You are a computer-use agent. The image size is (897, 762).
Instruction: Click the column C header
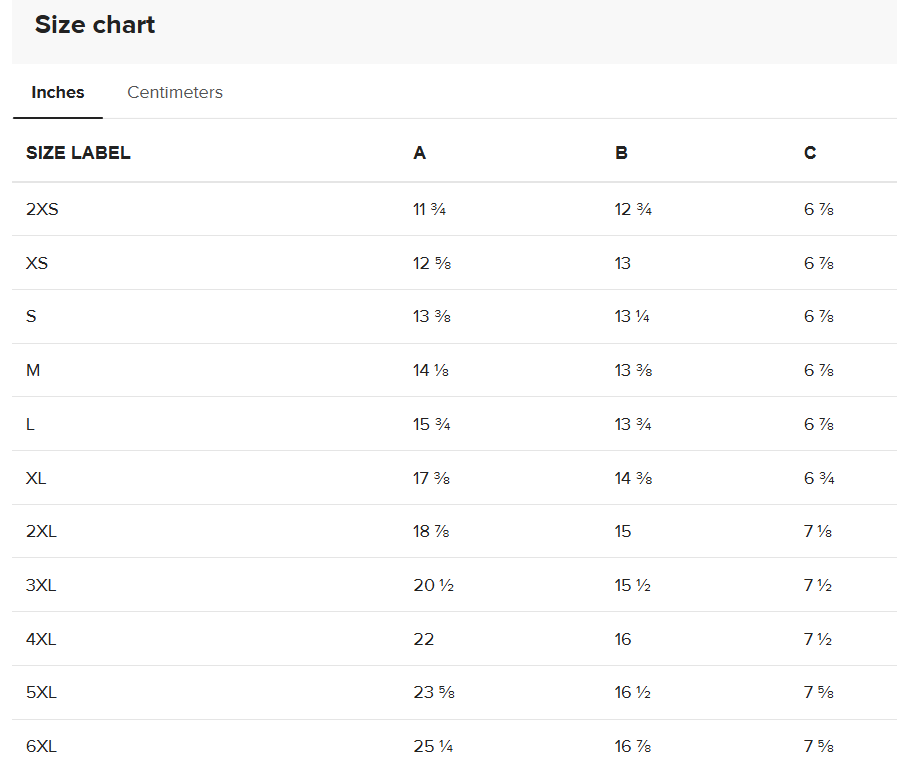pos(810,153)
